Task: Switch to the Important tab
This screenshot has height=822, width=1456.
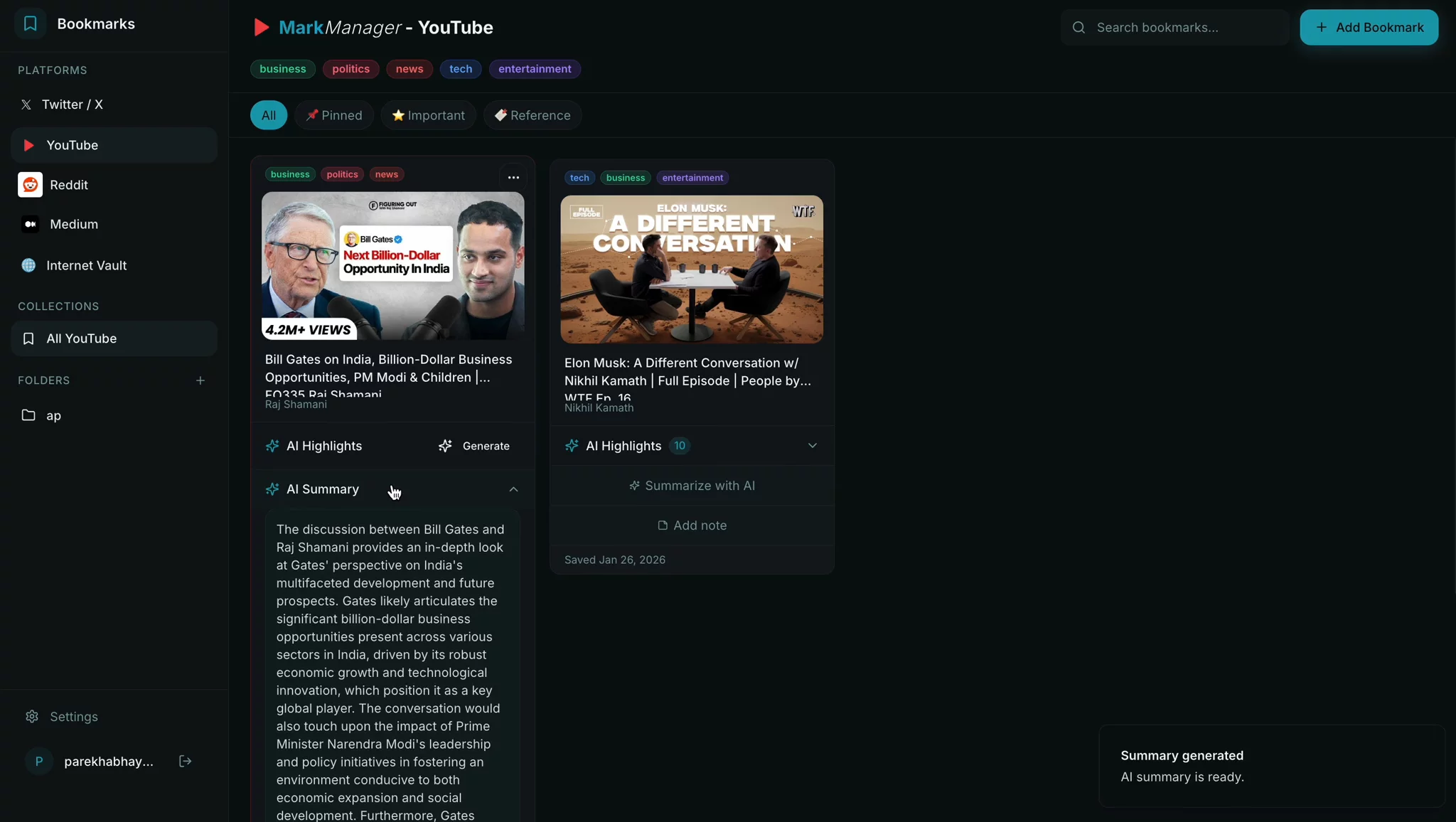Action: (428, 115)
